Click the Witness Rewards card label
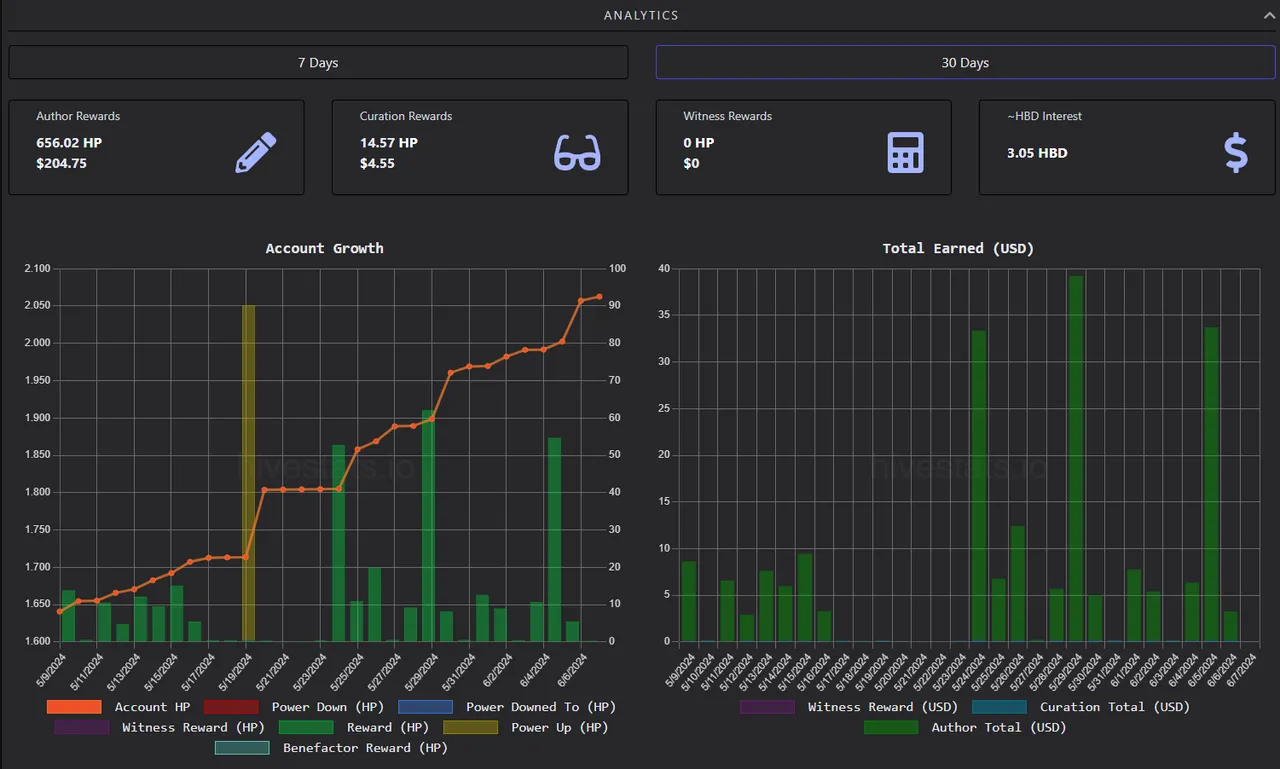Viewport: 1280px width, 769px height. (x=728, y=116)
